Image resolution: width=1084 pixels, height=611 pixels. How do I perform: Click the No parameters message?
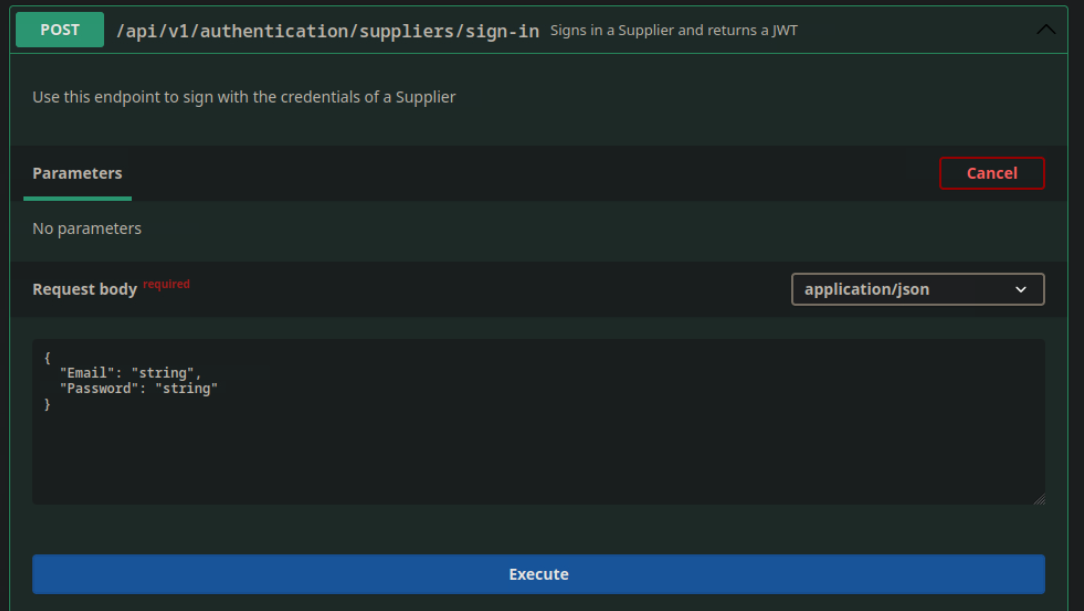pyautogui.click(x=87, y=228)
